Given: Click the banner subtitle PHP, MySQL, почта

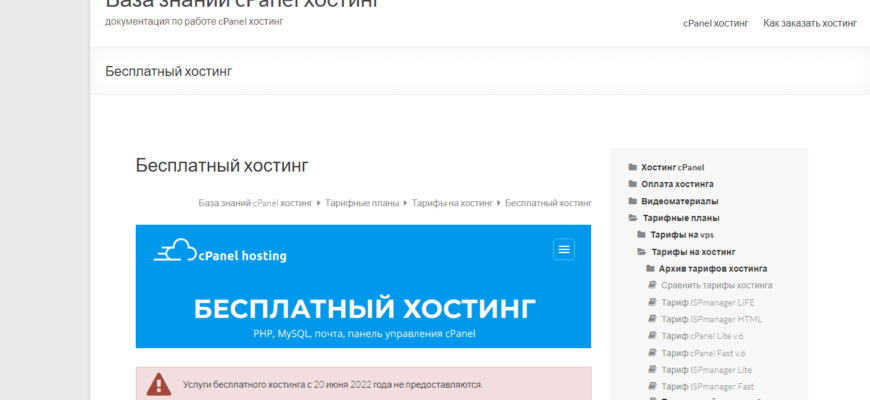Looking at the screenshot, I should (x=364, y=334).
